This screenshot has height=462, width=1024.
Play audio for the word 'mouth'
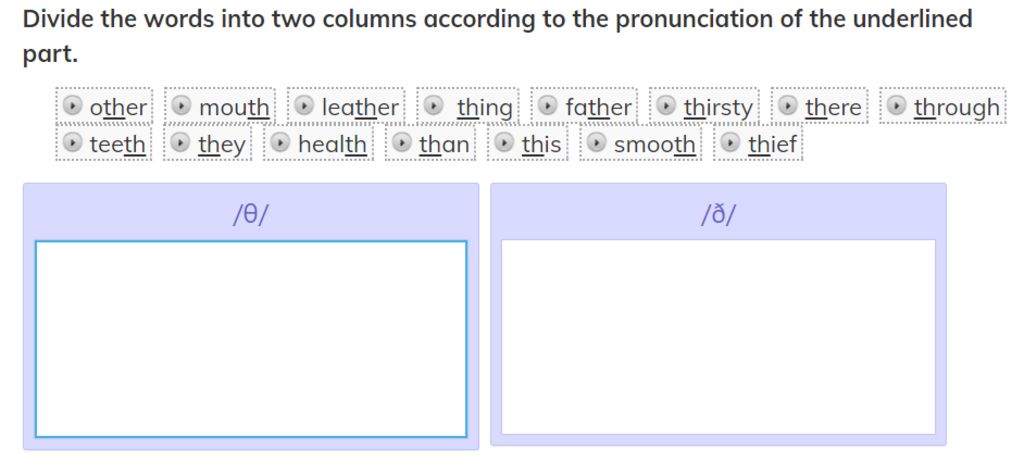pyautogui.click(x=181, y=105)
